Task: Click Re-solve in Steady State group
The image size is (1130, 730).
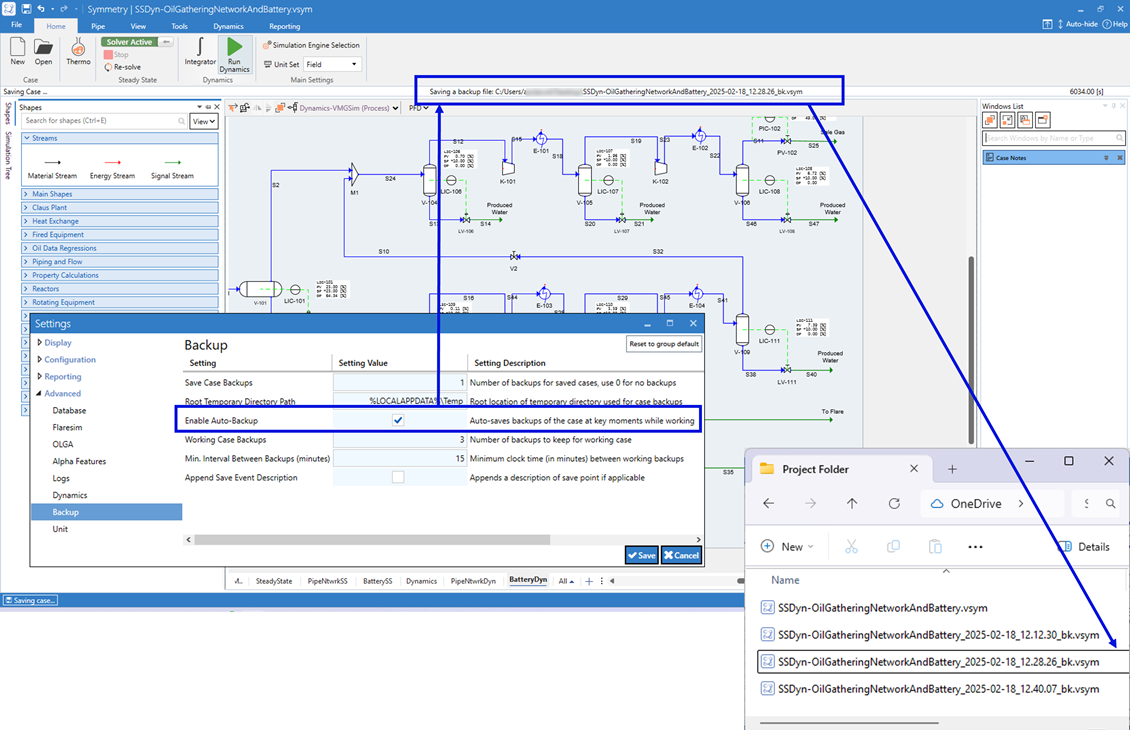Action: coord(126,67)
